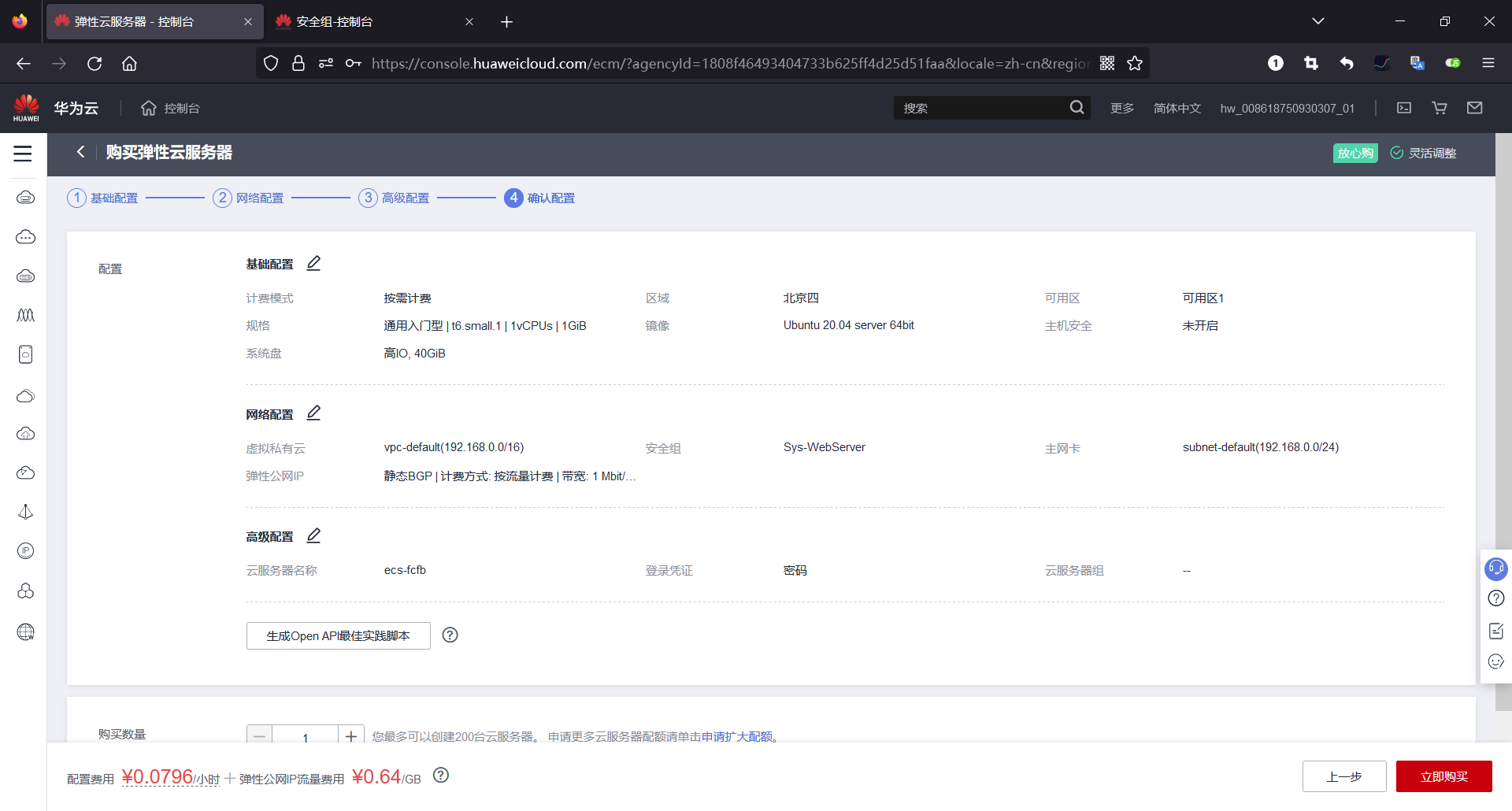This screenshot has height=811, width=1512.
Task: Click the 放心购 badge
Action: (x=1355, y=153)
